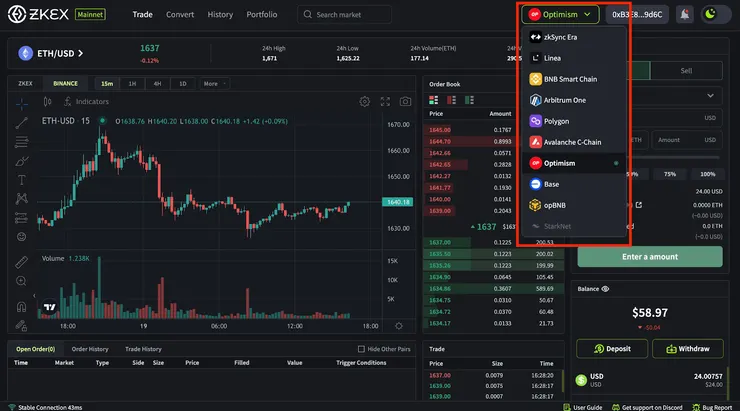Toggle the dark mode moon switch
Image resolution: width=740 pixels, height=411 pixels.
tap(715, 15)
